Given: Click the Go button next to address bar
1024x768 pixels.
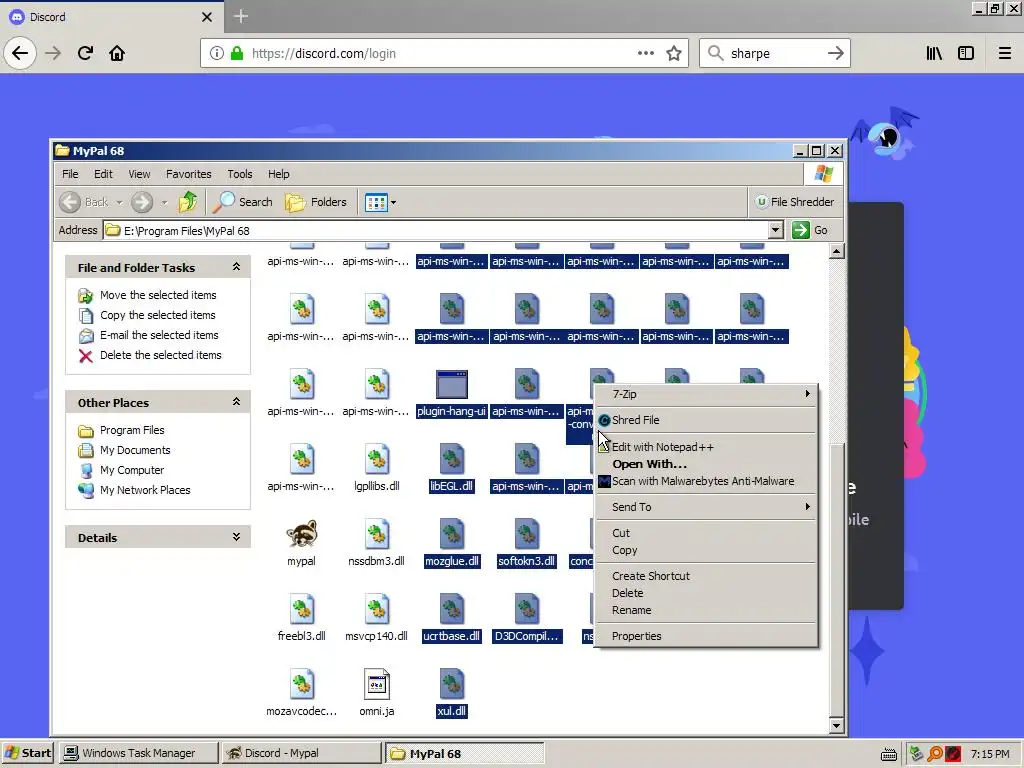Looking at the screenshot, I should tap(810, 230).
